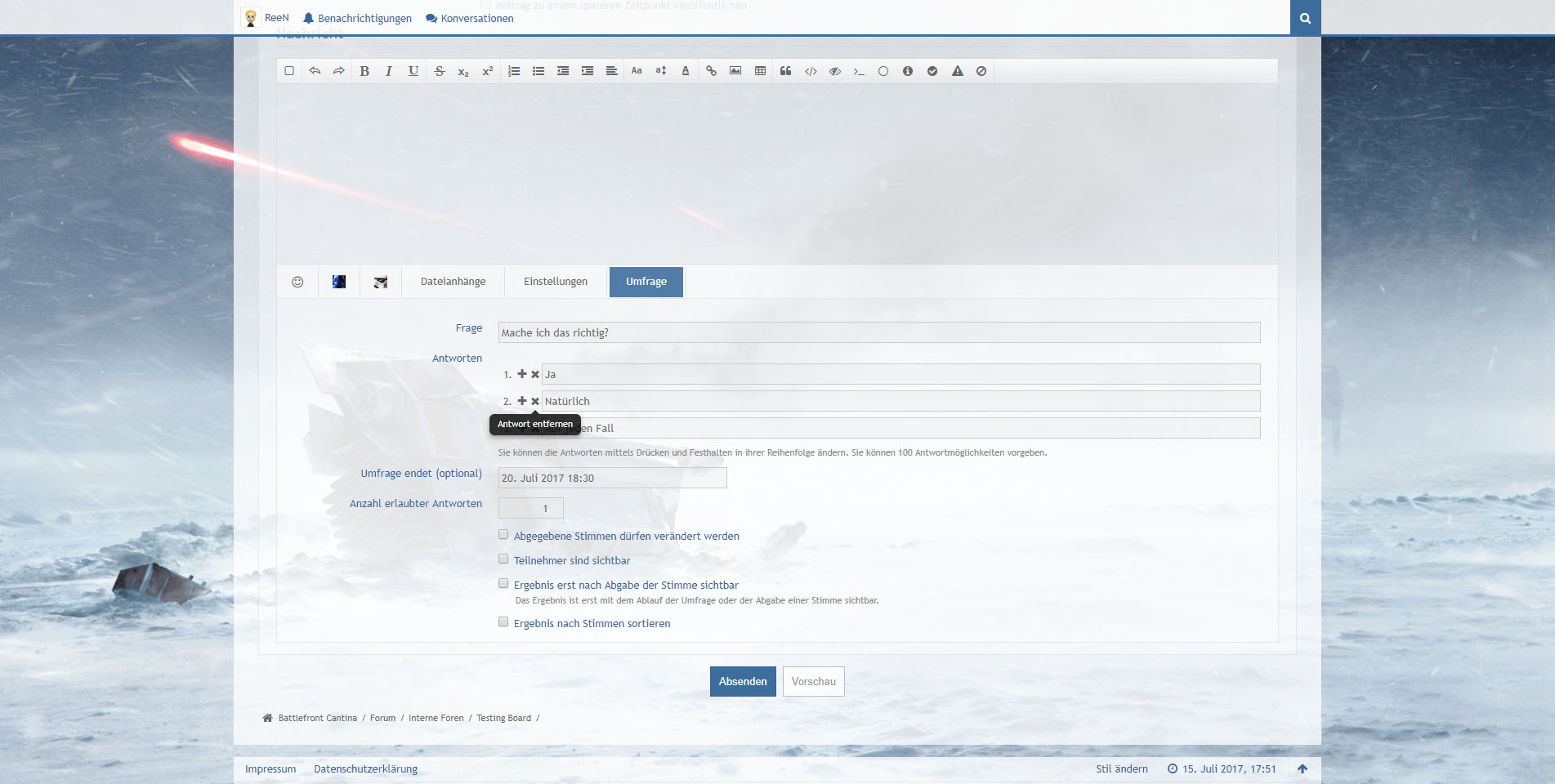Go to Testing Board breadcrumb
This screenshot has width=1555, height=784.
click(x=503, y=719)
